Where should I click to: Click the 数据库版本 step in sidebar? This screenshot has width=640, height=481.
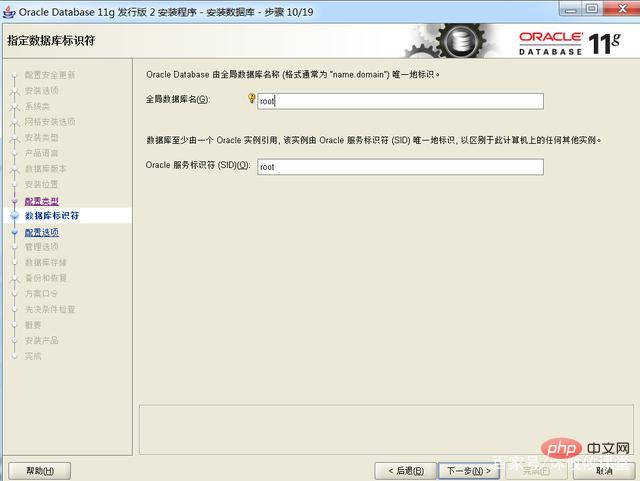coord(46,168)
